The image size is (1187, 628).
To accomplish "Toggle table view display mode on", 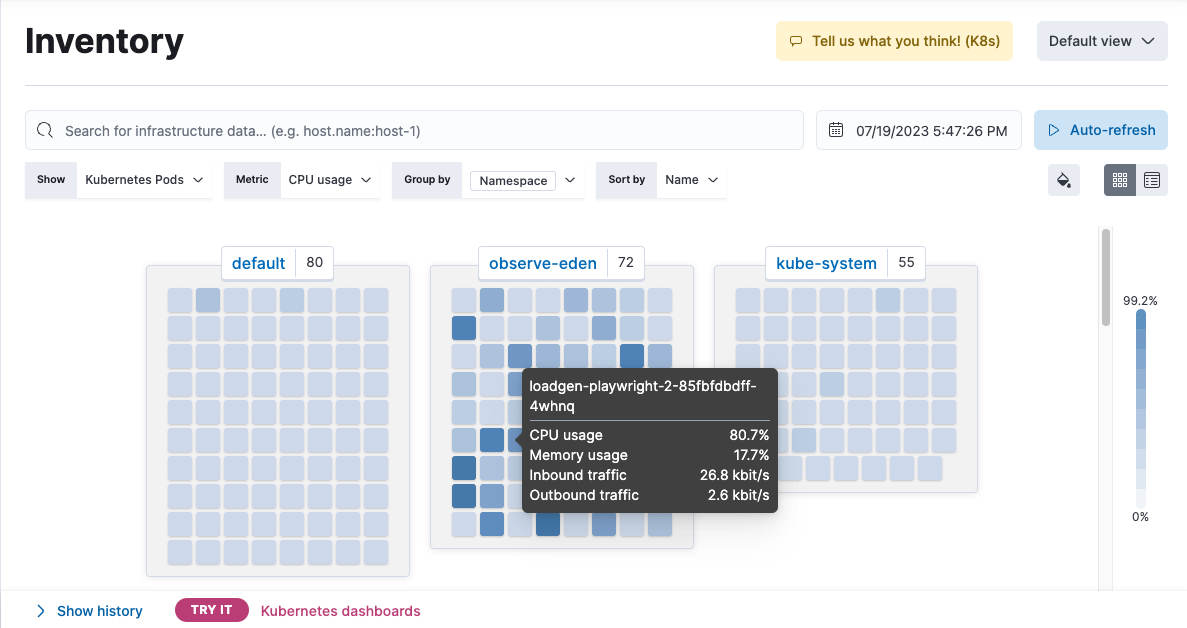I will (x=1152, y=180).
